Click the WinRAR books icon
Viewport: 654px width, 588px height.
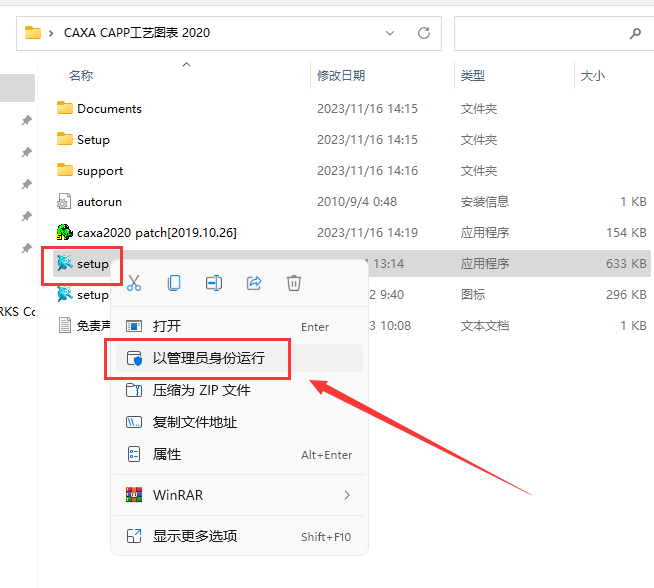coord(134,495)
